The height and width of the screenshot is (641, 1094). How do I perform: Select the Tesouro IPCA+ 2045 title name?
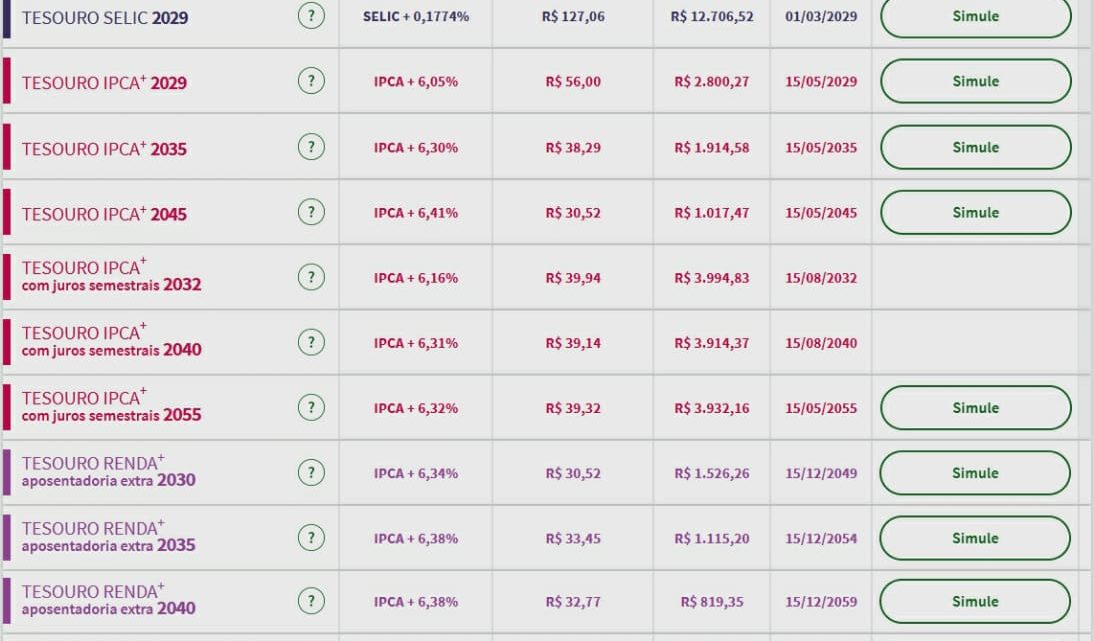(x=104, y=213)
